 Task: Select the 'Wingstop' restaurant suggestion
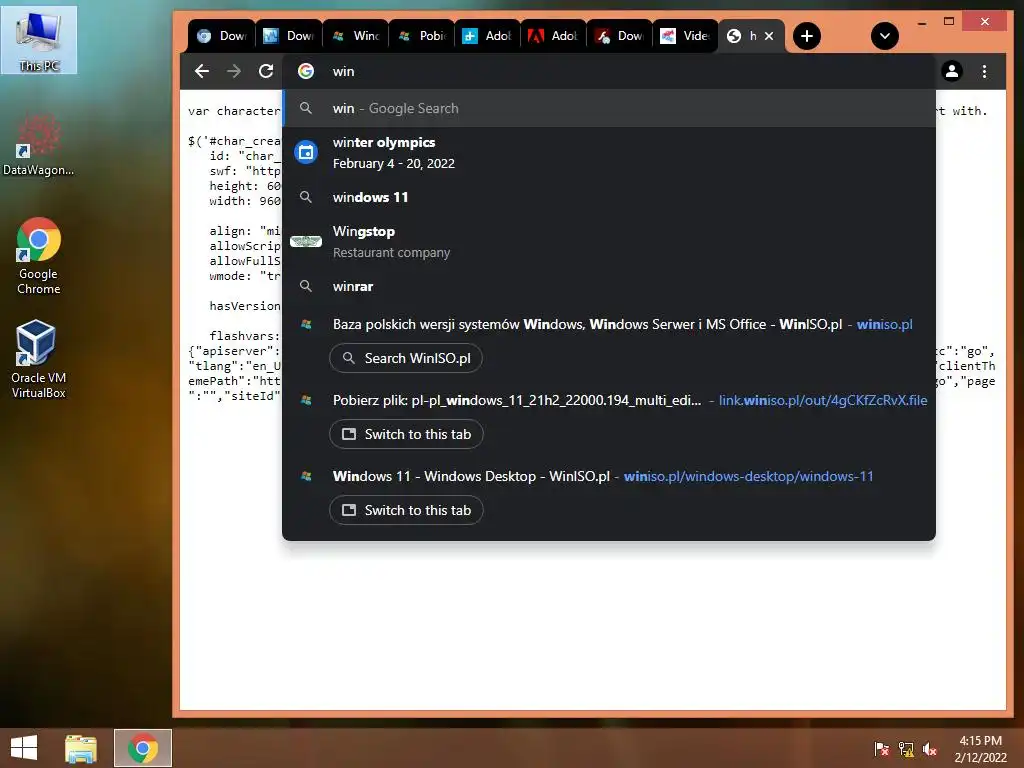pyautogui.click(x=609, y=242)
